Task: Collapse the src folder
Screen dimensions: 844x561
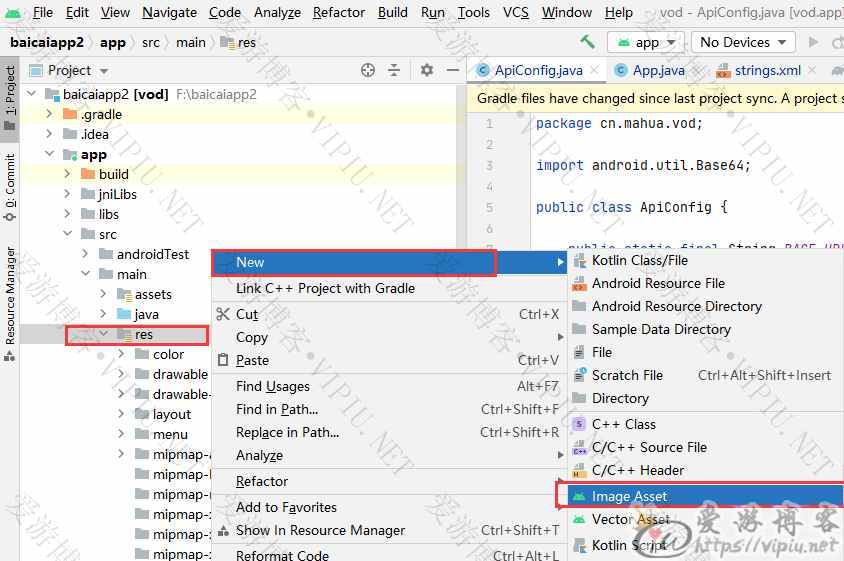Action: click(67, 234)
